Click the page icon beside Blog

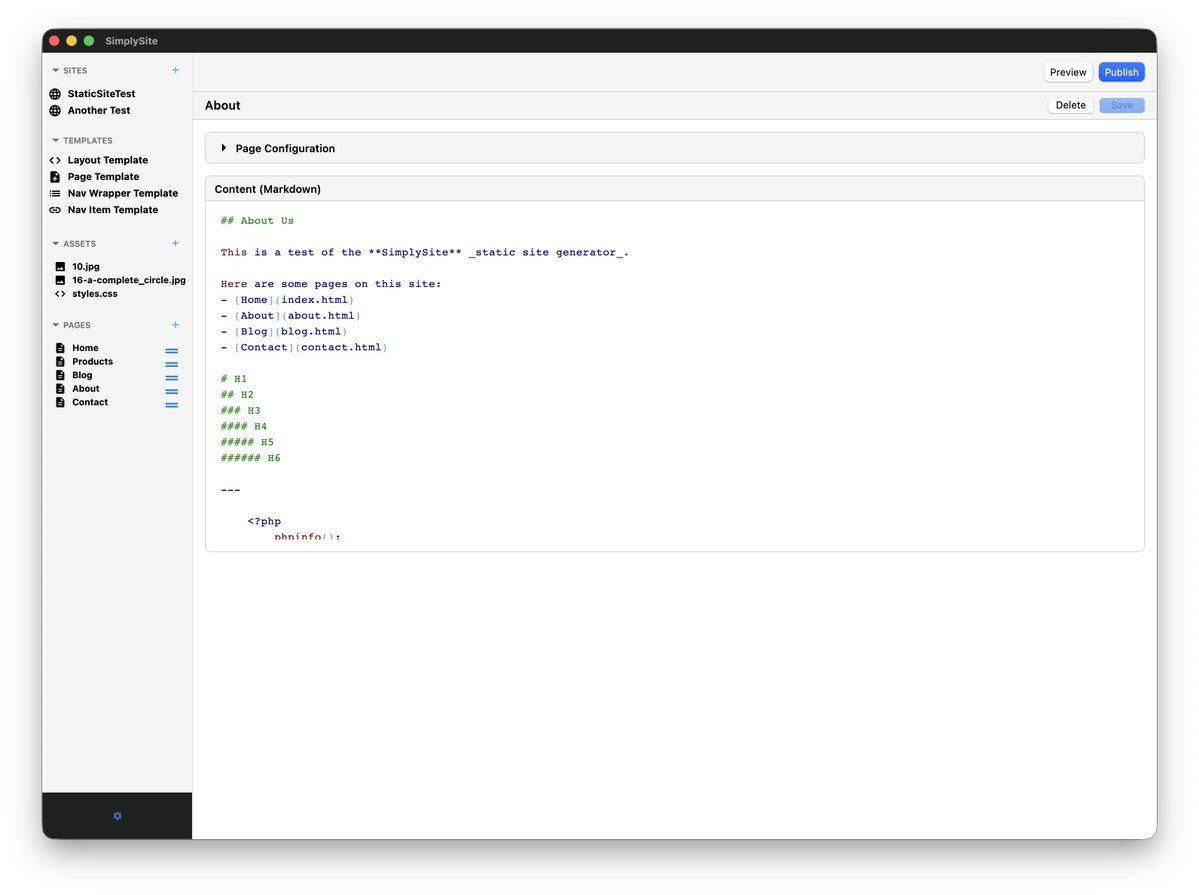[x=60, y=376]
